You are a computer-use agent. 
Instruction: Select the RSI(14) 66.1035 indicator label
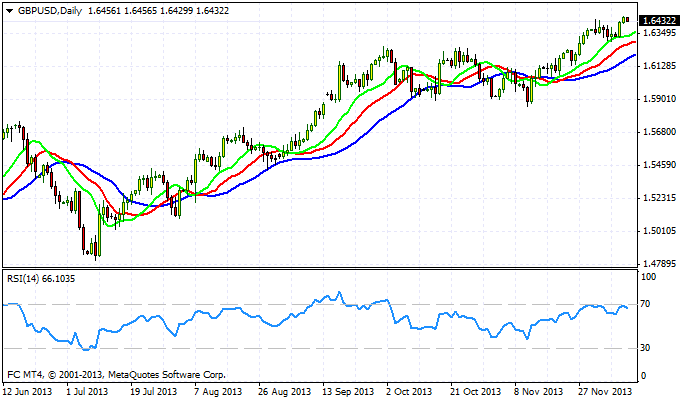coord(41,279)
